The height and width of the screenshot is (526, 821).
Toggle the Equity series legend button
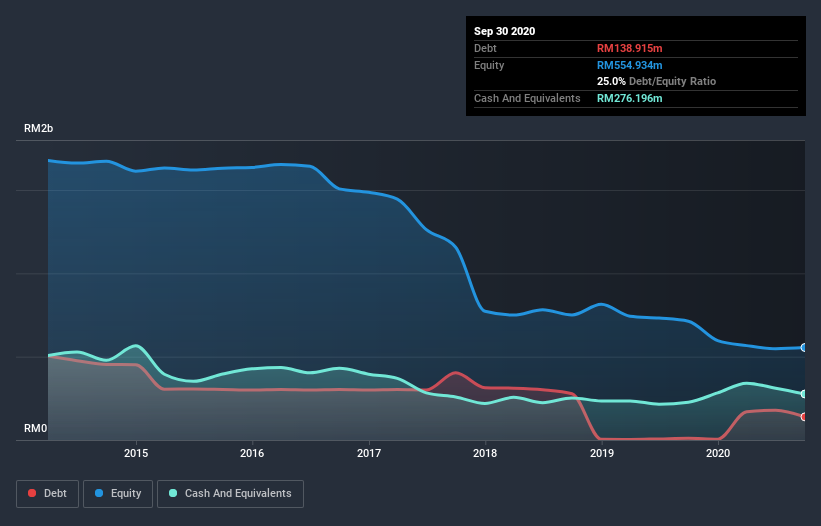pyautogui.click(x=118, y=494)
